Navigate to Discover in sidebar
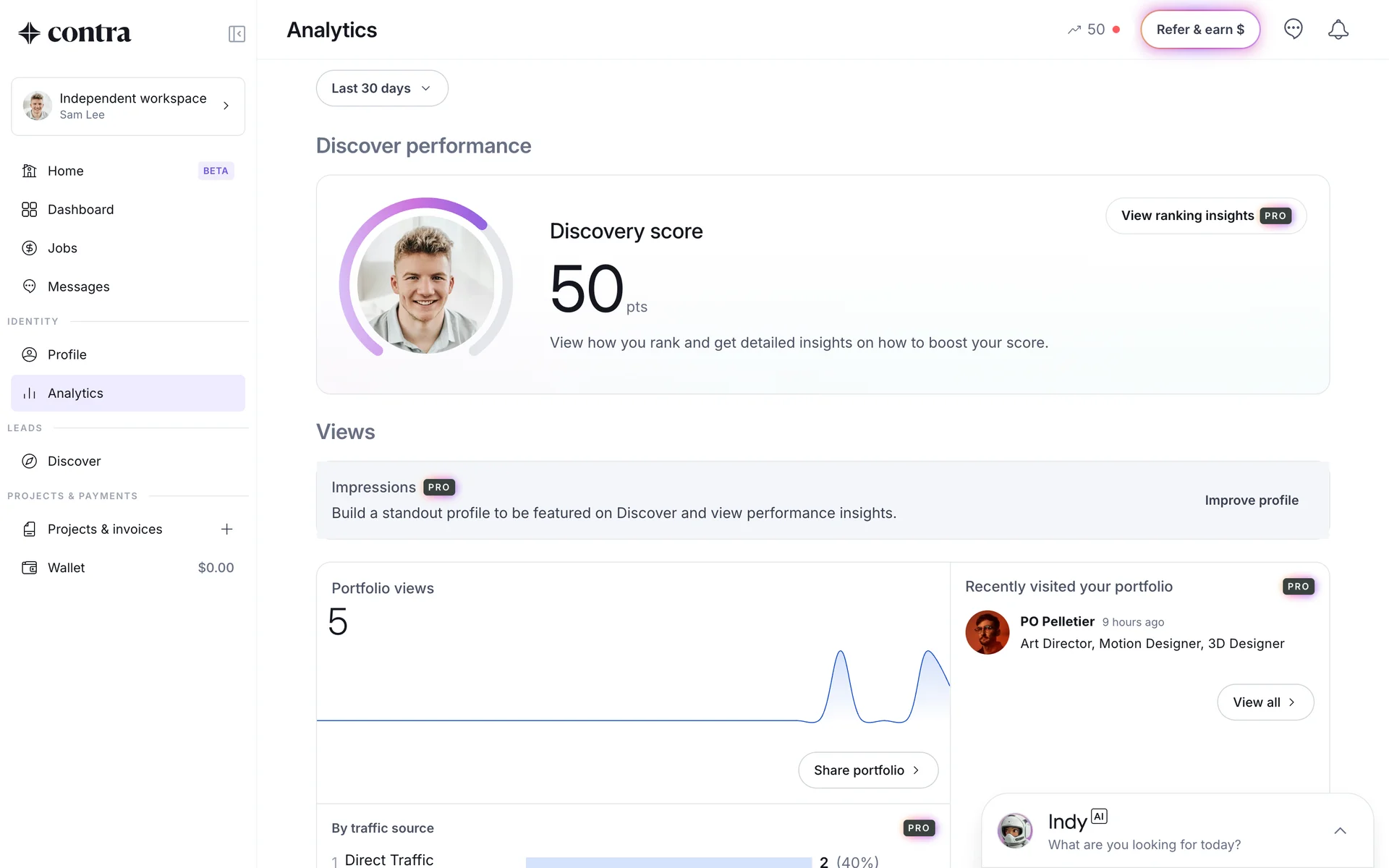1389x868 pixels. point(74,461)
